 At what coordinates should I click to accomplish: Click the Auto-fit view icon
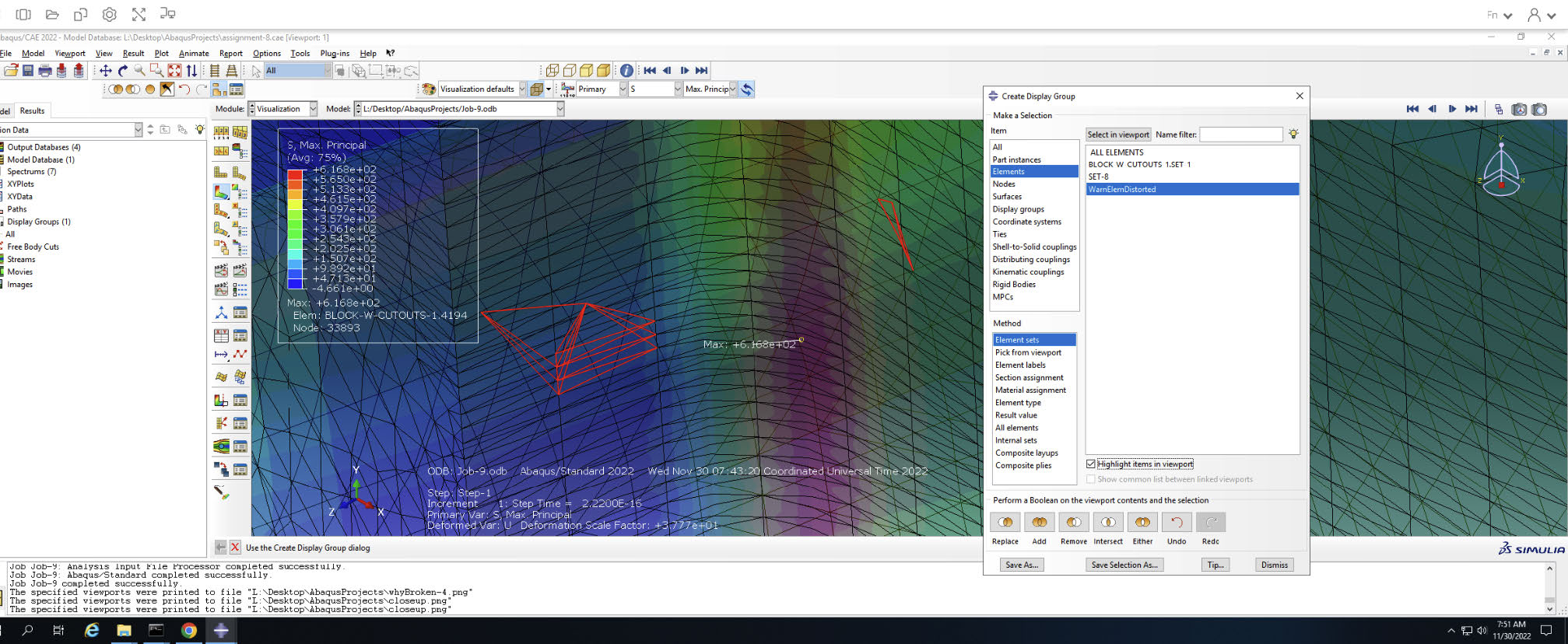[x=174, y=71]
